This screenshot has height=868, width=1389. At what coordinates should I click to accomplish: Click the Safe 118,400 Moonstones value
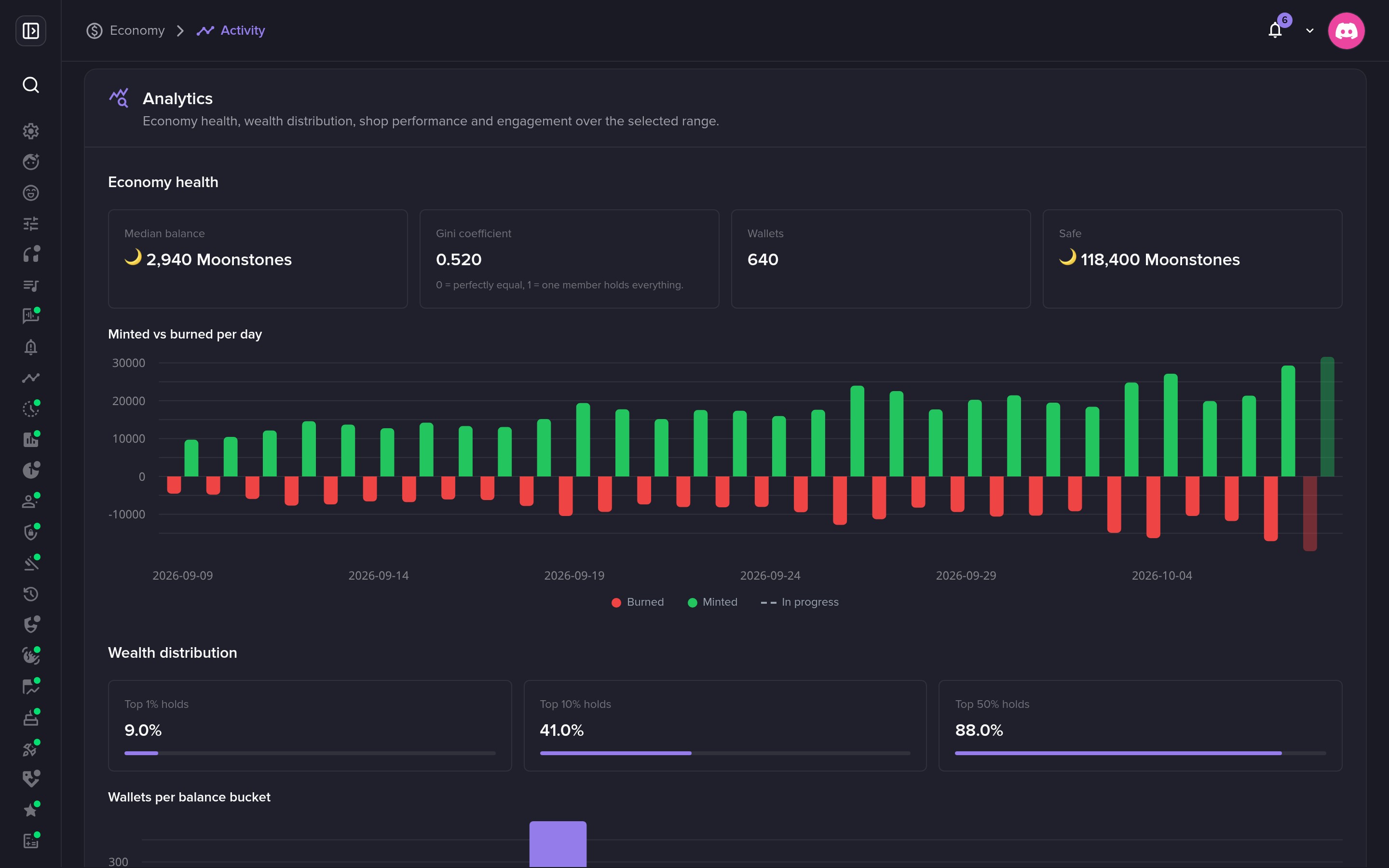(x=1149, y=259)
